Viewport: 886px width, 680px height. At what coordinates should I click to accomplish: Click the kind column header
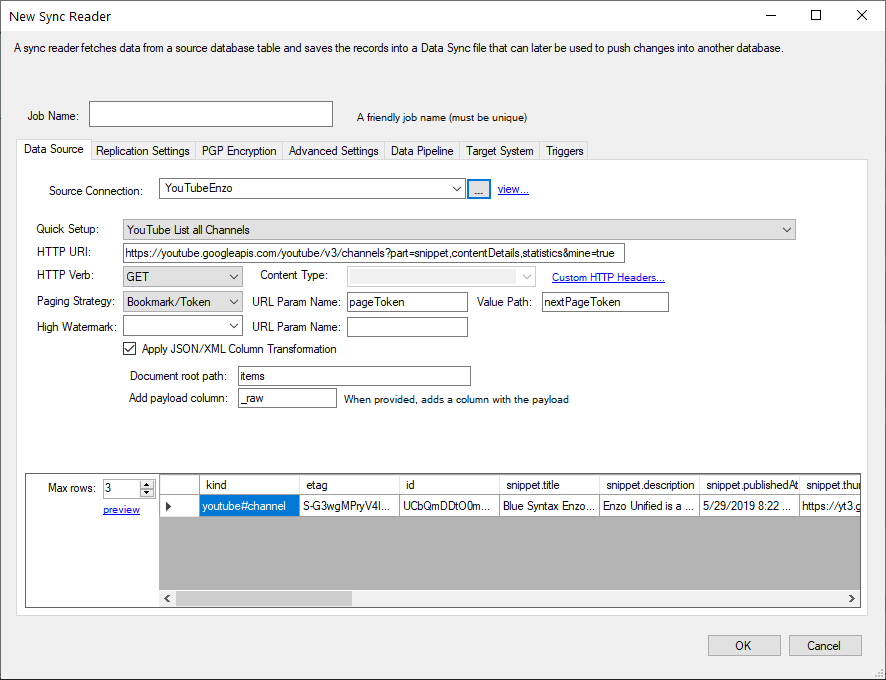click(249, 485)
